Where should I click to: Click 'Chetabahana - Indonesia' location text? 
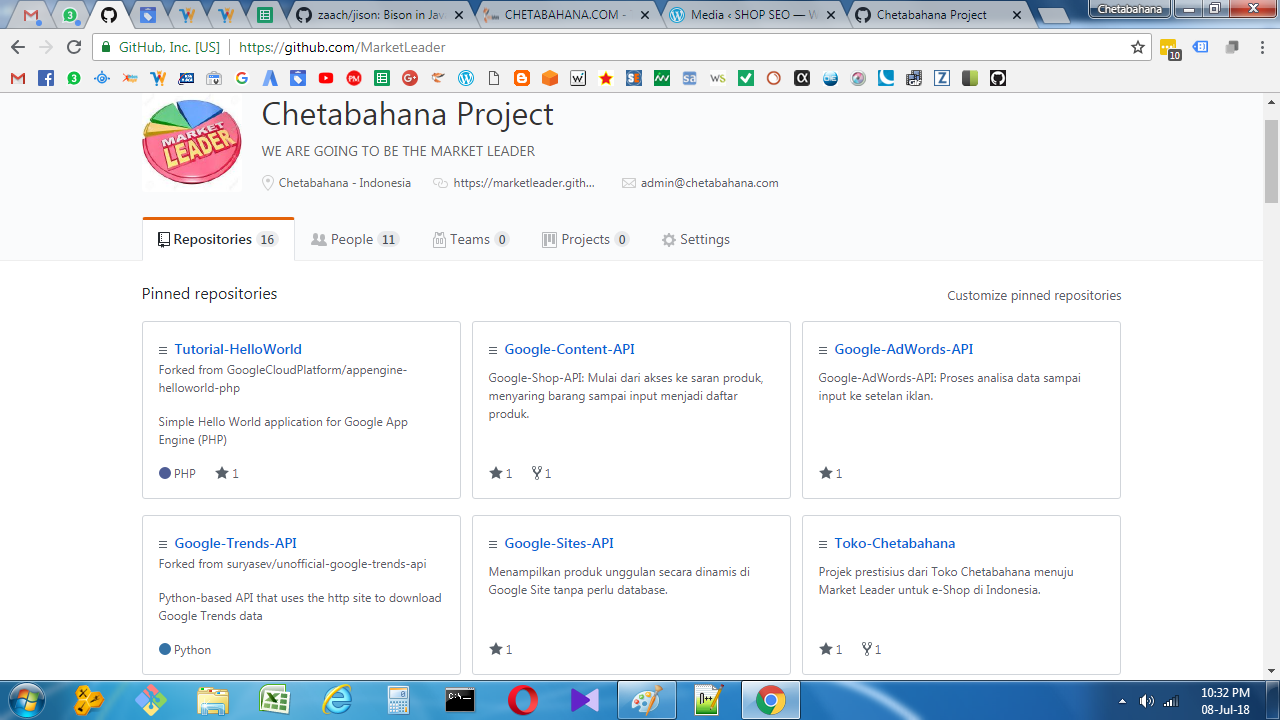tap(344, 183)
